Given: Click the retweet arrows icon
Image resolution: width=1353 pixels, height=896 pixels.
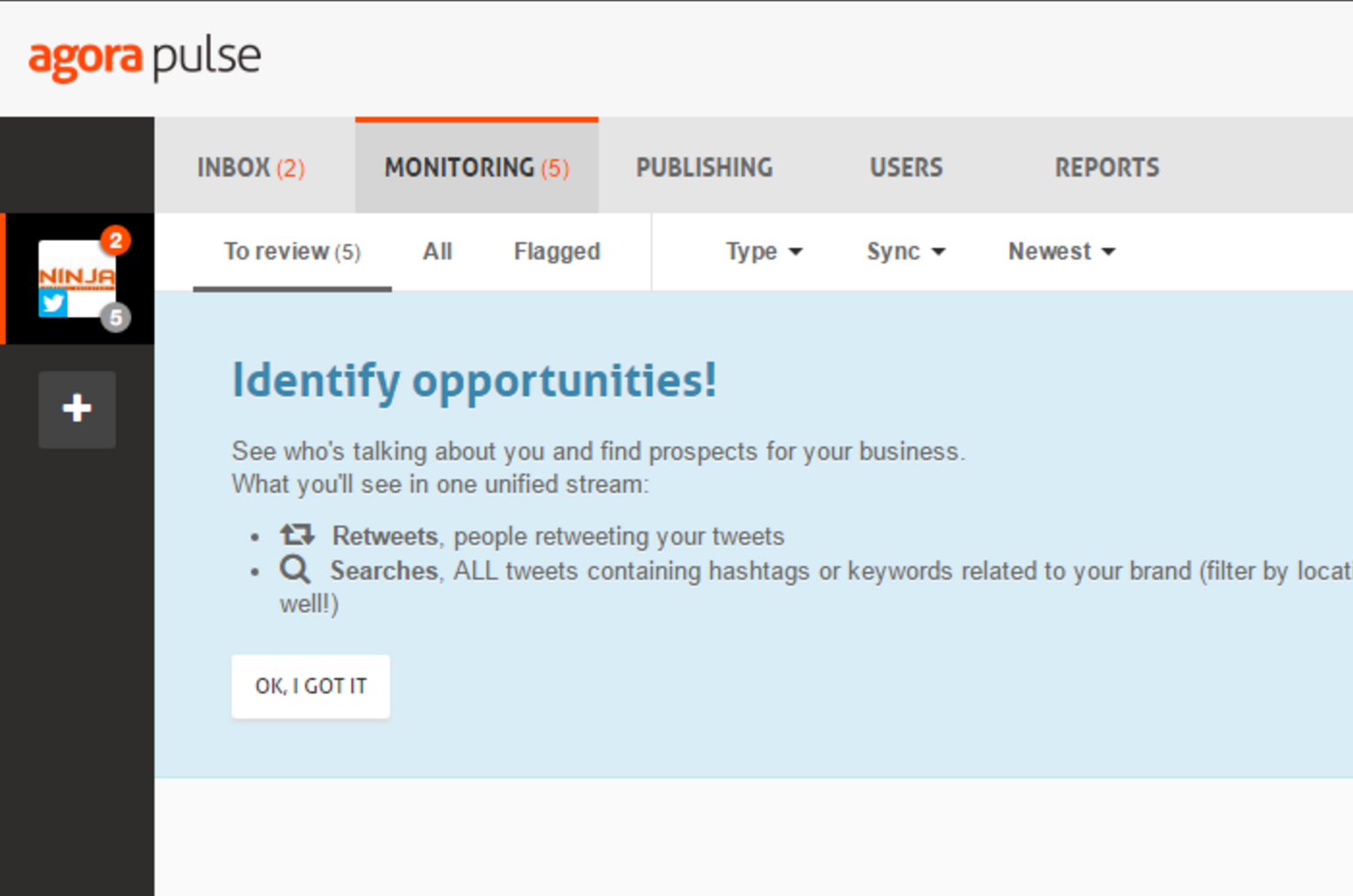Looking at the screenshot, I should pos(297,535).
